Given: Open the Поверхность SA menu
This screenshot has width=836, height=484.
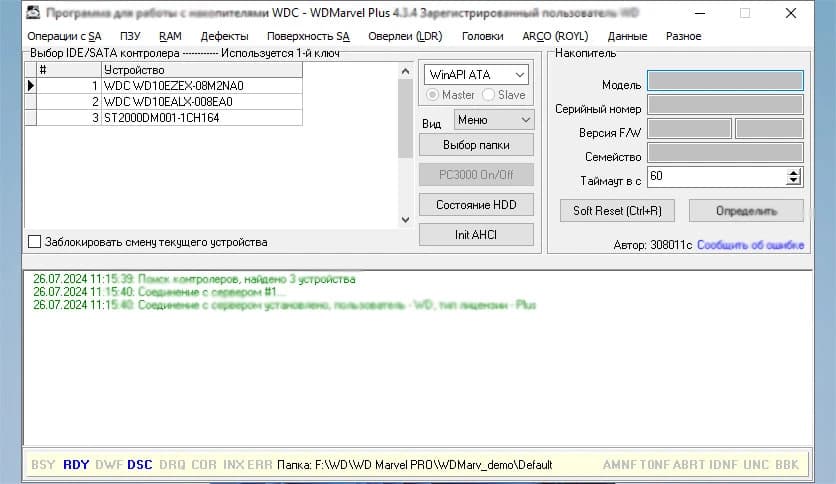Looking at the screenshot, I should pos(308,36).
